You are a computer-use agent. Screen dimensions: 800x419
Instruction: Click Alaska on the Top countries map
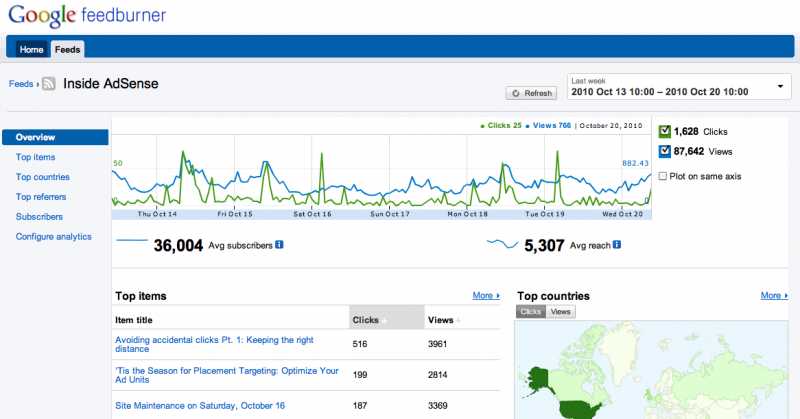[x=538, y=378]
